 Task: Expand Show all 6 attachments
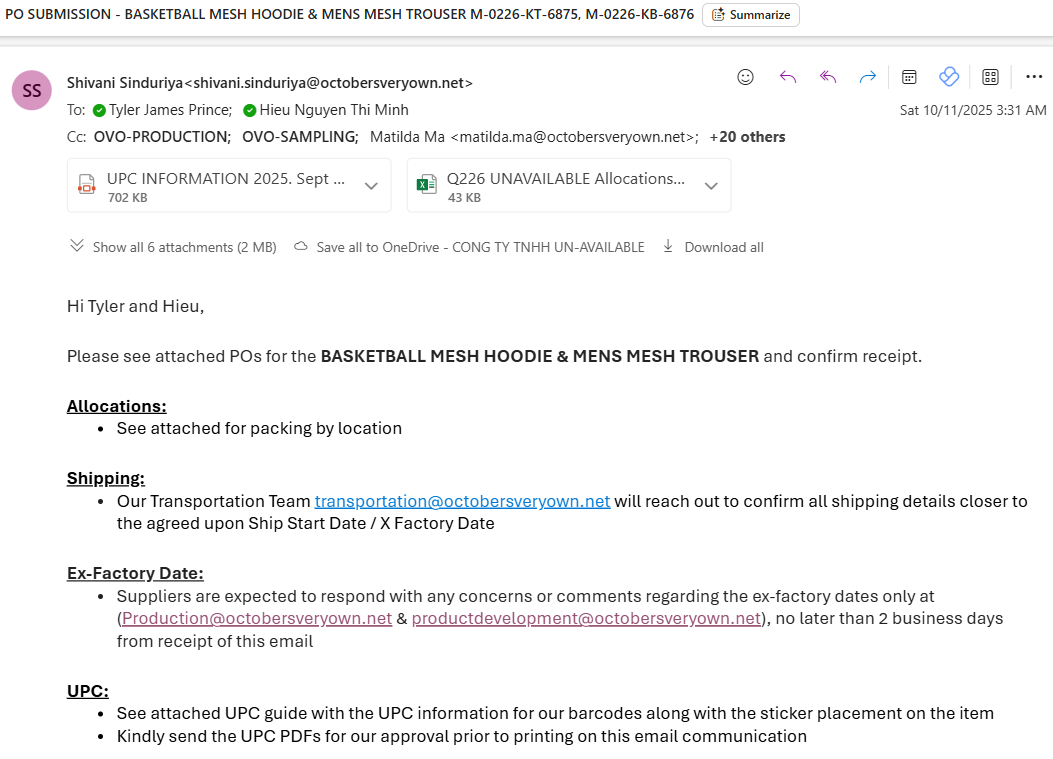(x=173, y=247)
